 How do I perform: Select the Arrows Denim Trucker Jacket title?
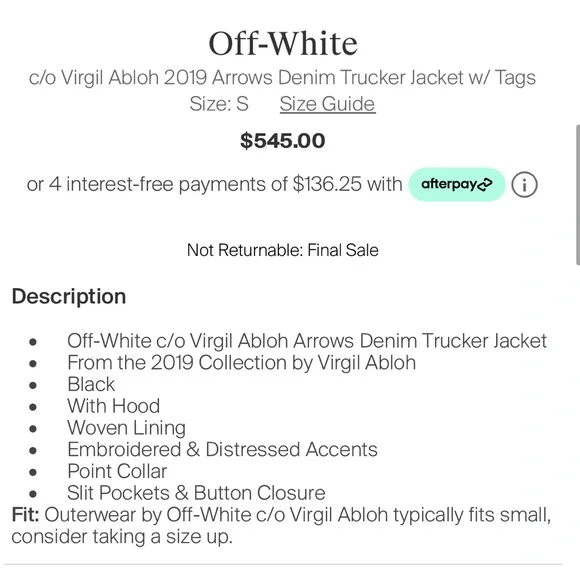(x=282, y=78)
